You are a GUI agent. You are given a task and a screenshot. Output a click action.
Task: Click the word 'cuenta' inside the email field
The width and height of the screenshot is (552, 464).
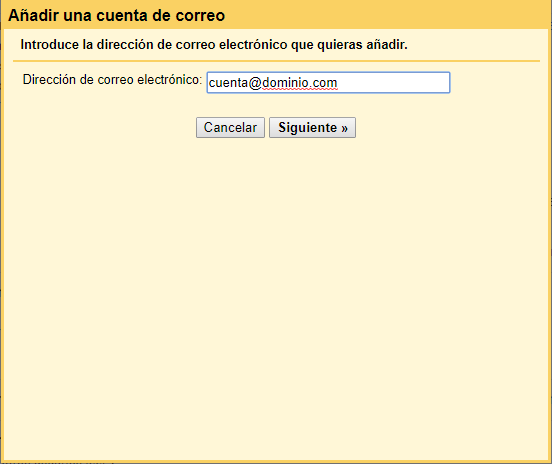pos(228,83)
